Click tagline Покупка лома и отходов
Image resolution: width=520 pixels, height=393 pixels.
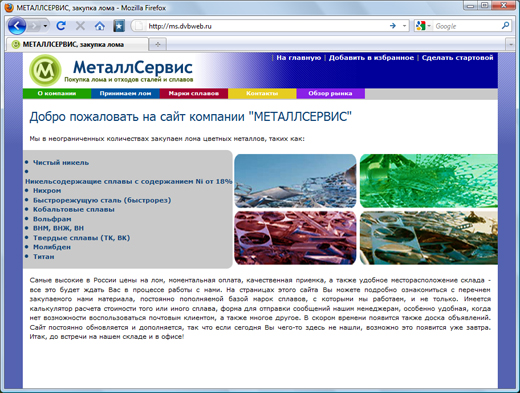(129, 79)
